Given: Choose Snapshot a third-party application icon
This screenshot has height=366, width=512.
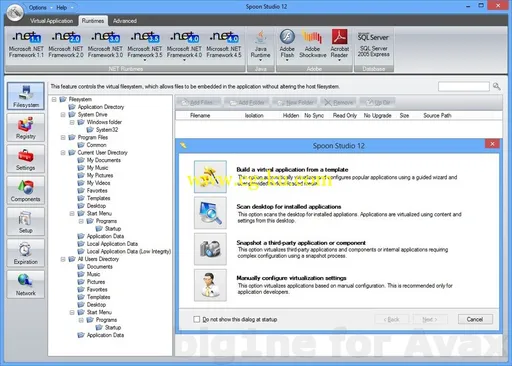Looking at the screenshot, I should click(210, 249).
